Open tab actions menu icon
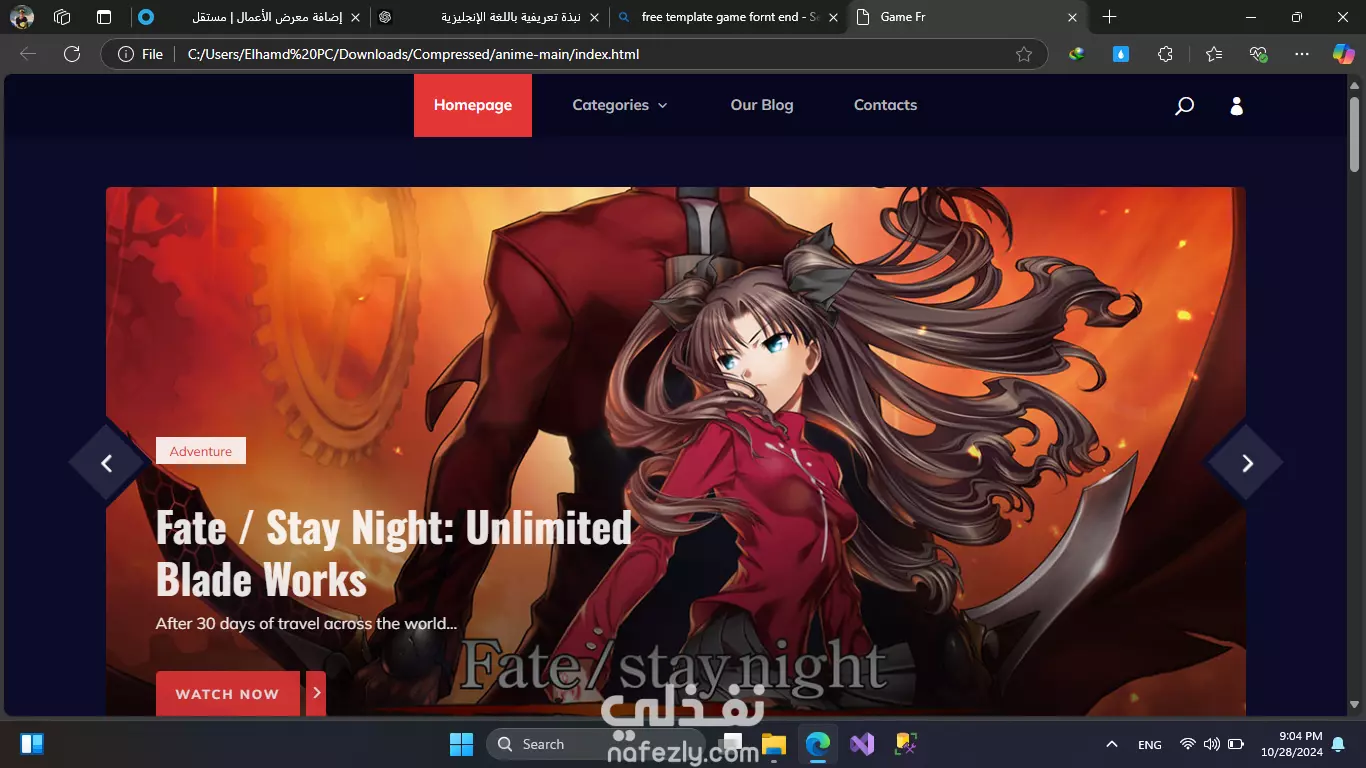Screen dimensions: 1366x768 (x=104, y=17)
